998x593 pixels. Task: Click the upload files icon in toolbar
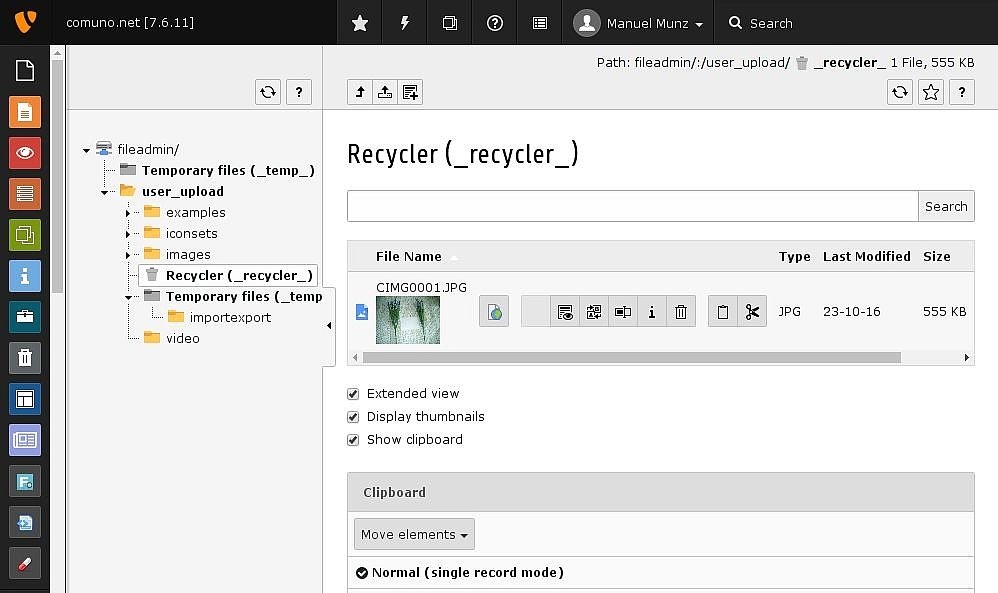385,93
